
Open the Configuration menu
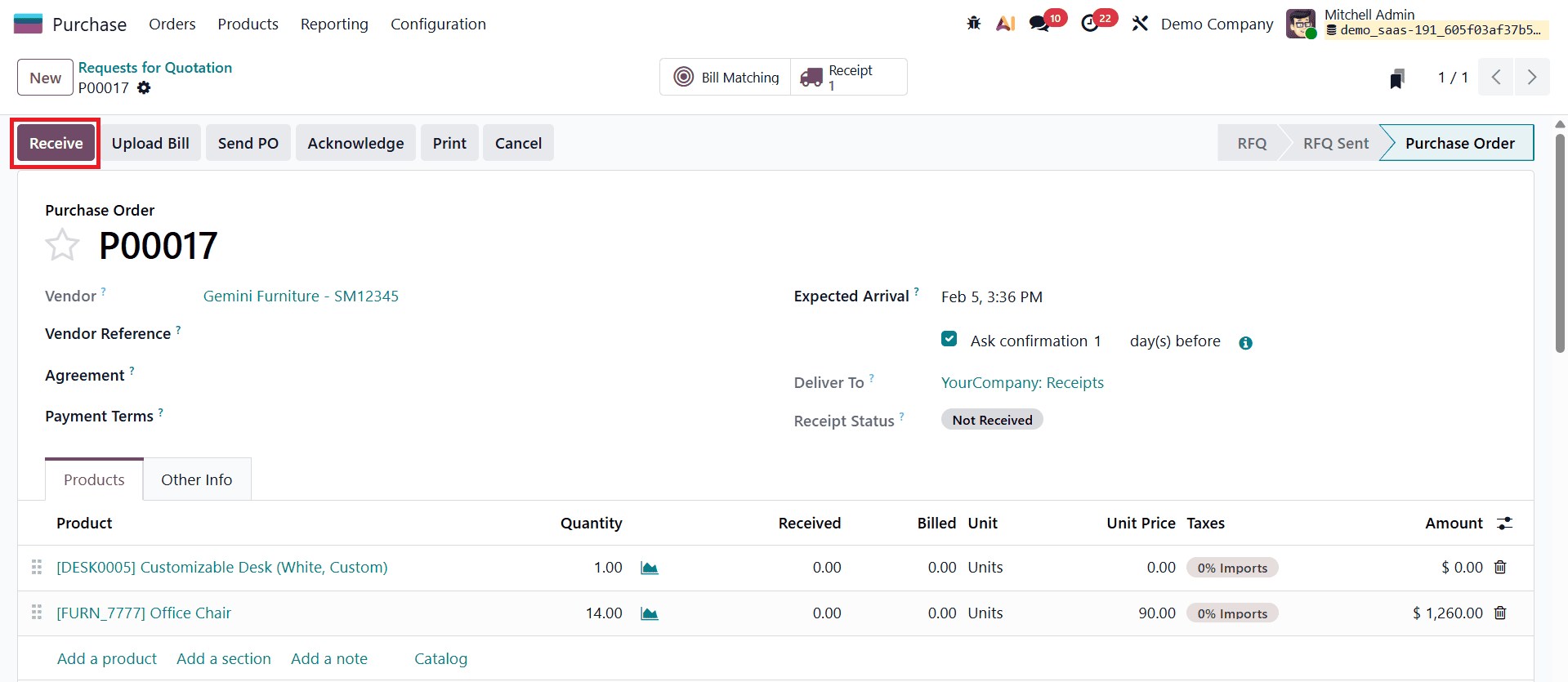438,24
